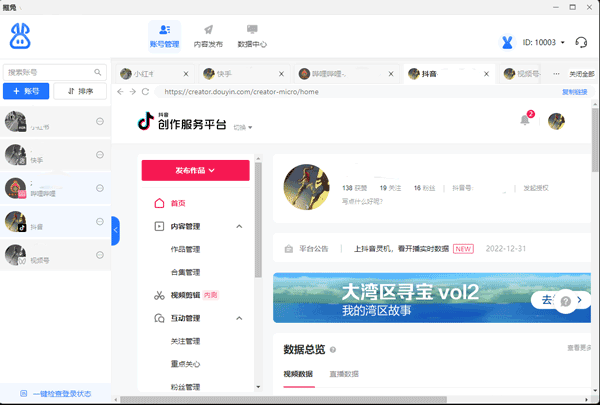The image size is (600, 405).
Task: Click the creator.douyin.com URL address bar
Action: pos(356,92)
